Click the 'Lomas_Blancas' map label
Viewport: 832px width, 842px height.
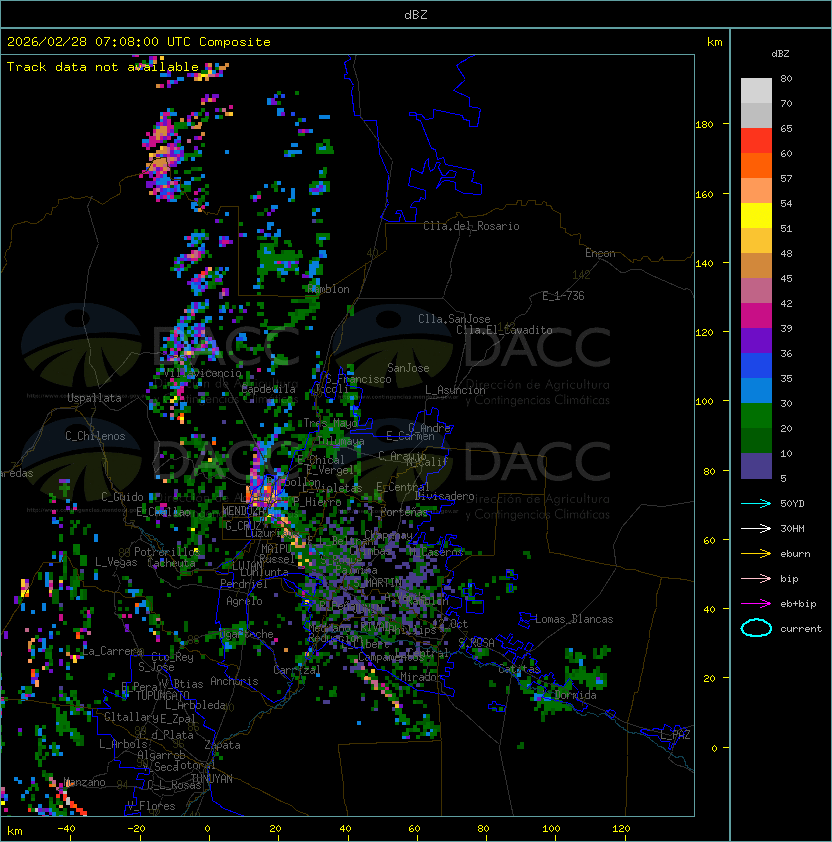pyautogui.click(x=574, y=619)
